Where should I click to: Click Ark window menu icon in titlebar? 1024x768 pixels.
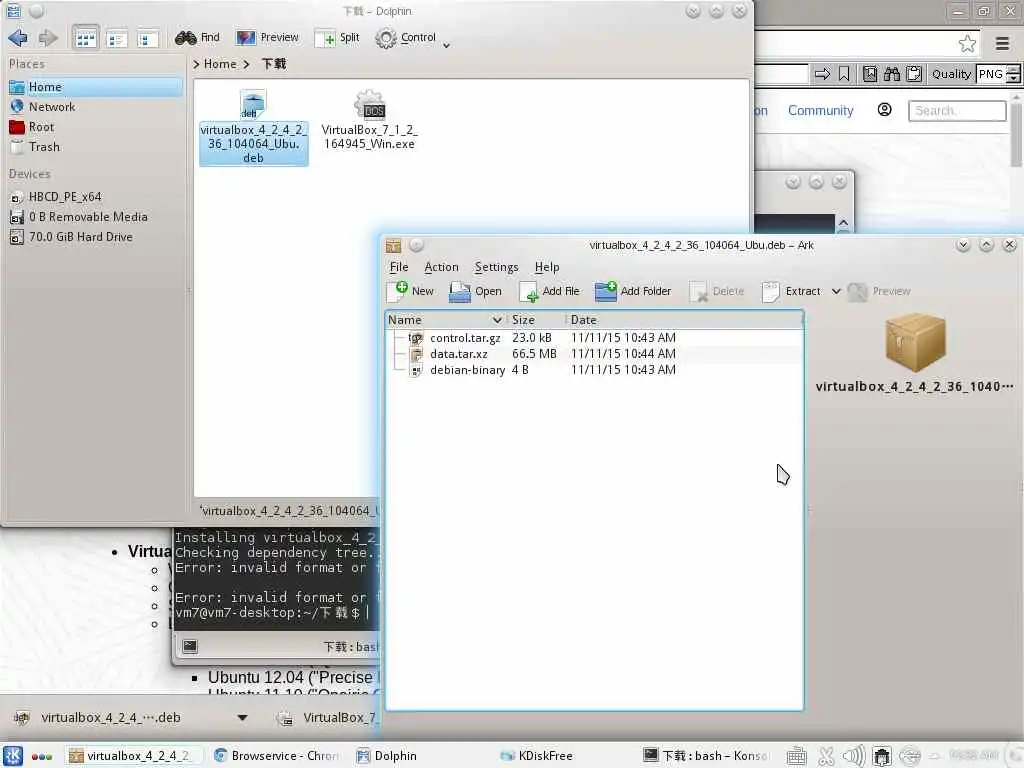[393, 246]
